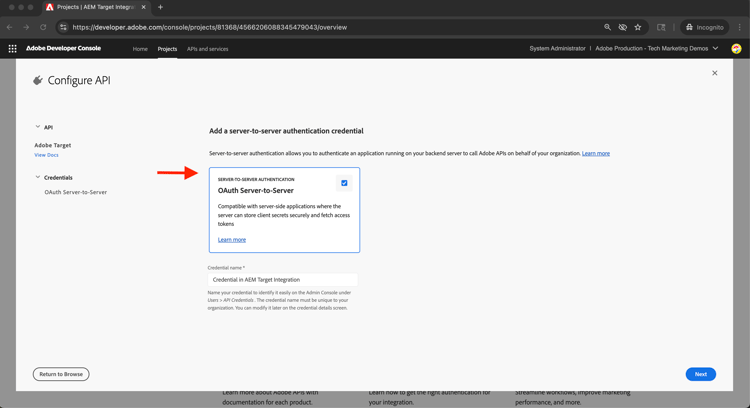Switch to the Projects tab
The height and width of the screenshot is (408, 750).
[x=167, y=49]
